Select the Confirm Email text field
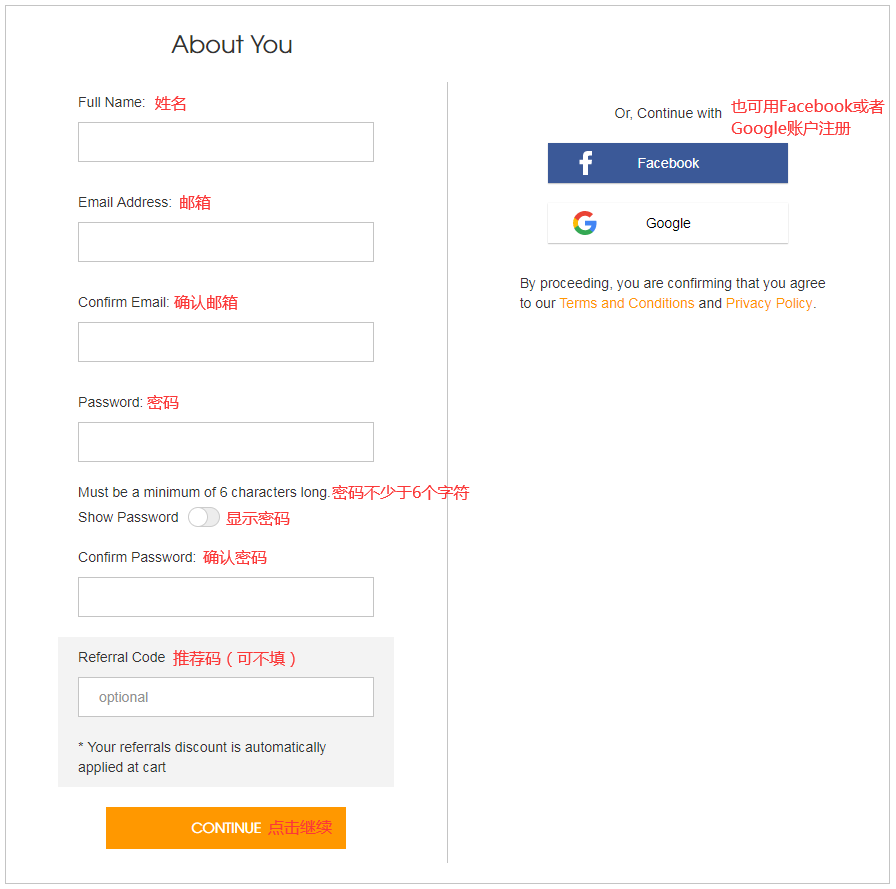The image size is (896, 889). (x=226, y=342)
